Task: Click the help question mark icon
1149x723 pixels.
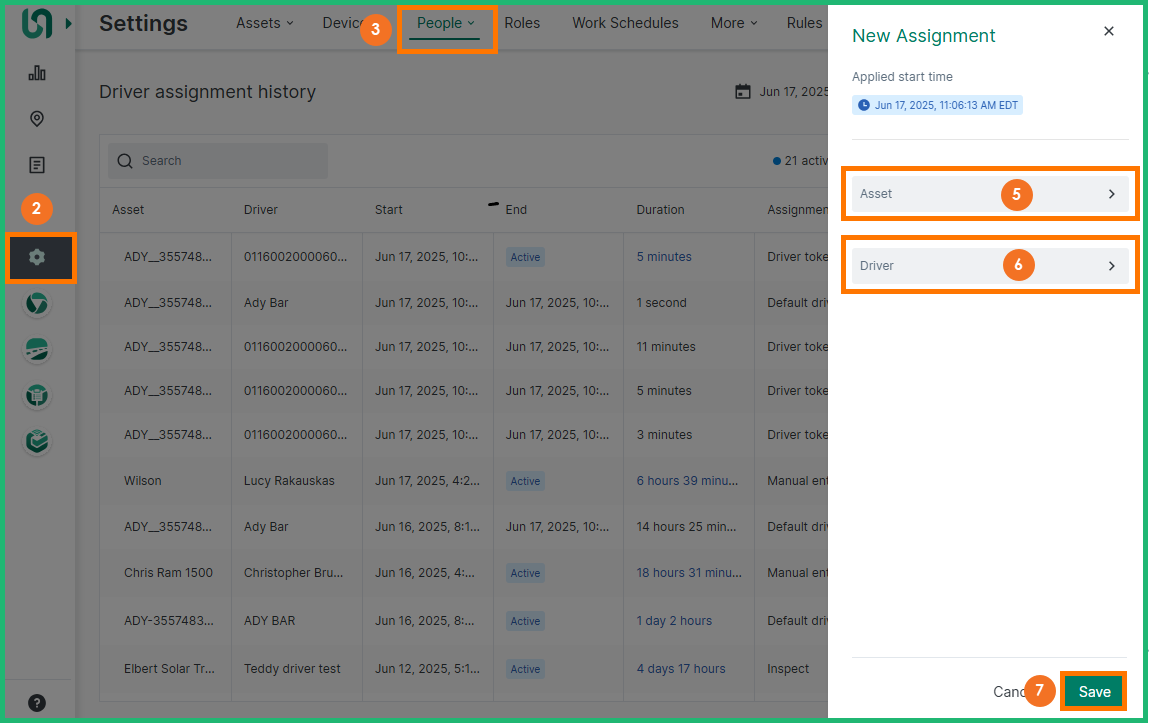Action: point(37,702)
